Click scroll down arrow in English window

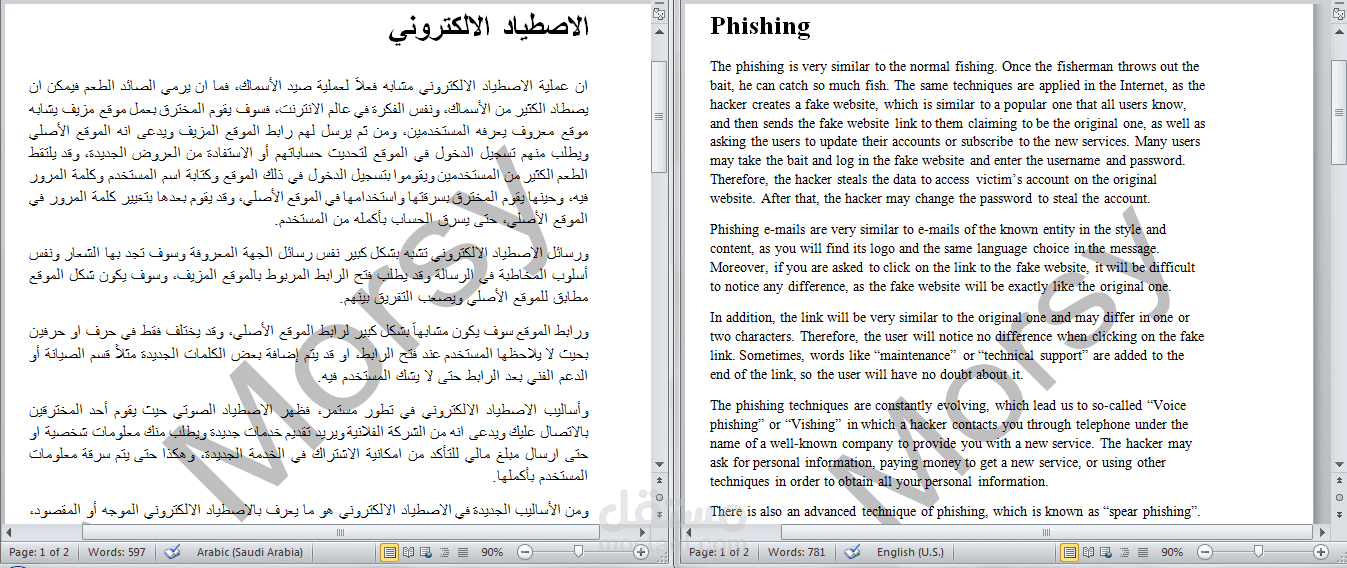[1339, 464]
